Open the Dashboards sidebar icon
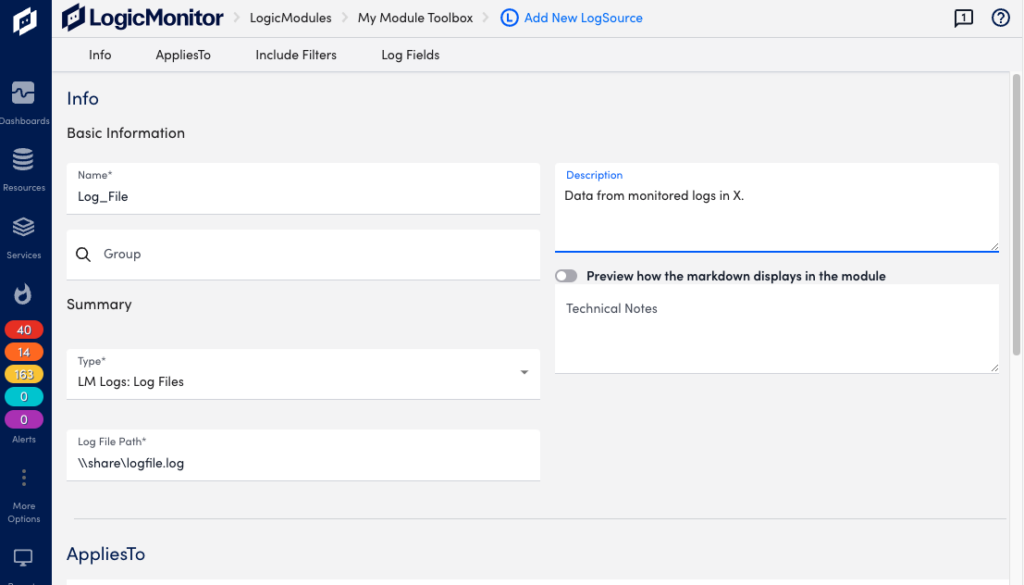Screen dimensions: 1024x585 pos(24,93)
